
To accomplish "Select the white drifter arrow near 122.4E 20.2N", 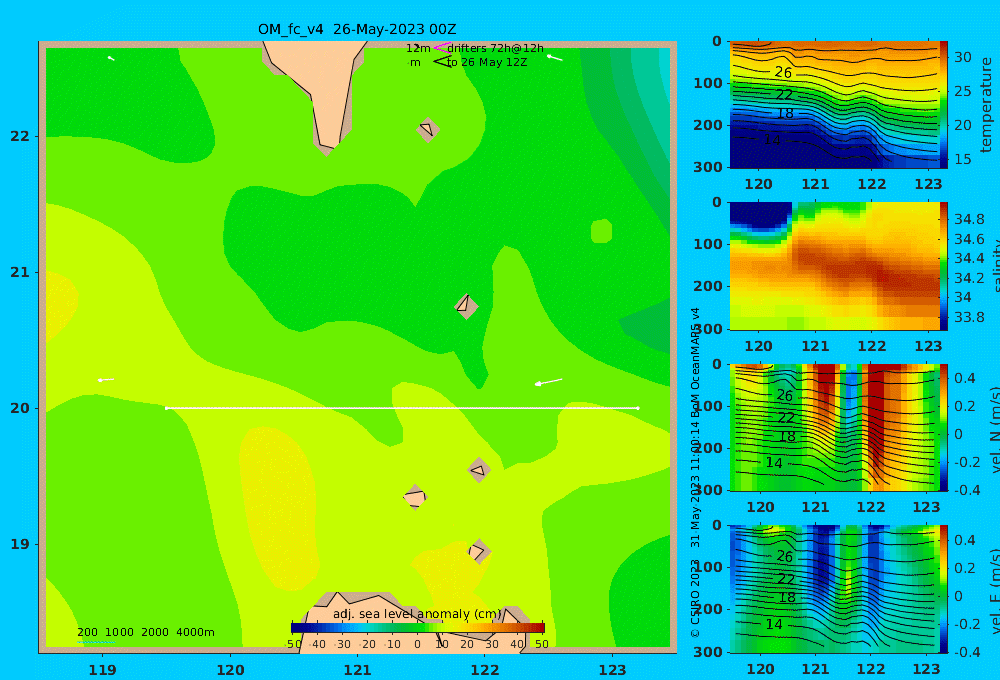I will click(x=548, y=381).
